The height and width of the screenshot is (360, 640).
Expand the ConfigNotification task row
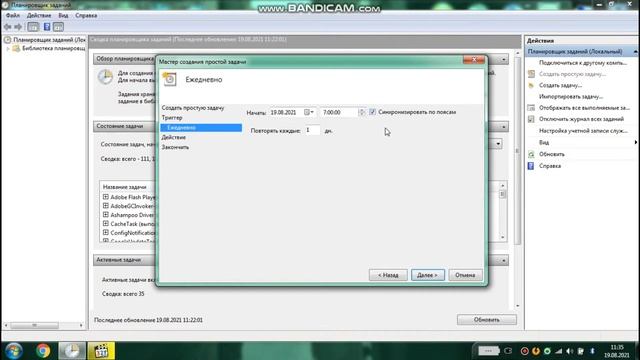[106, 233]
